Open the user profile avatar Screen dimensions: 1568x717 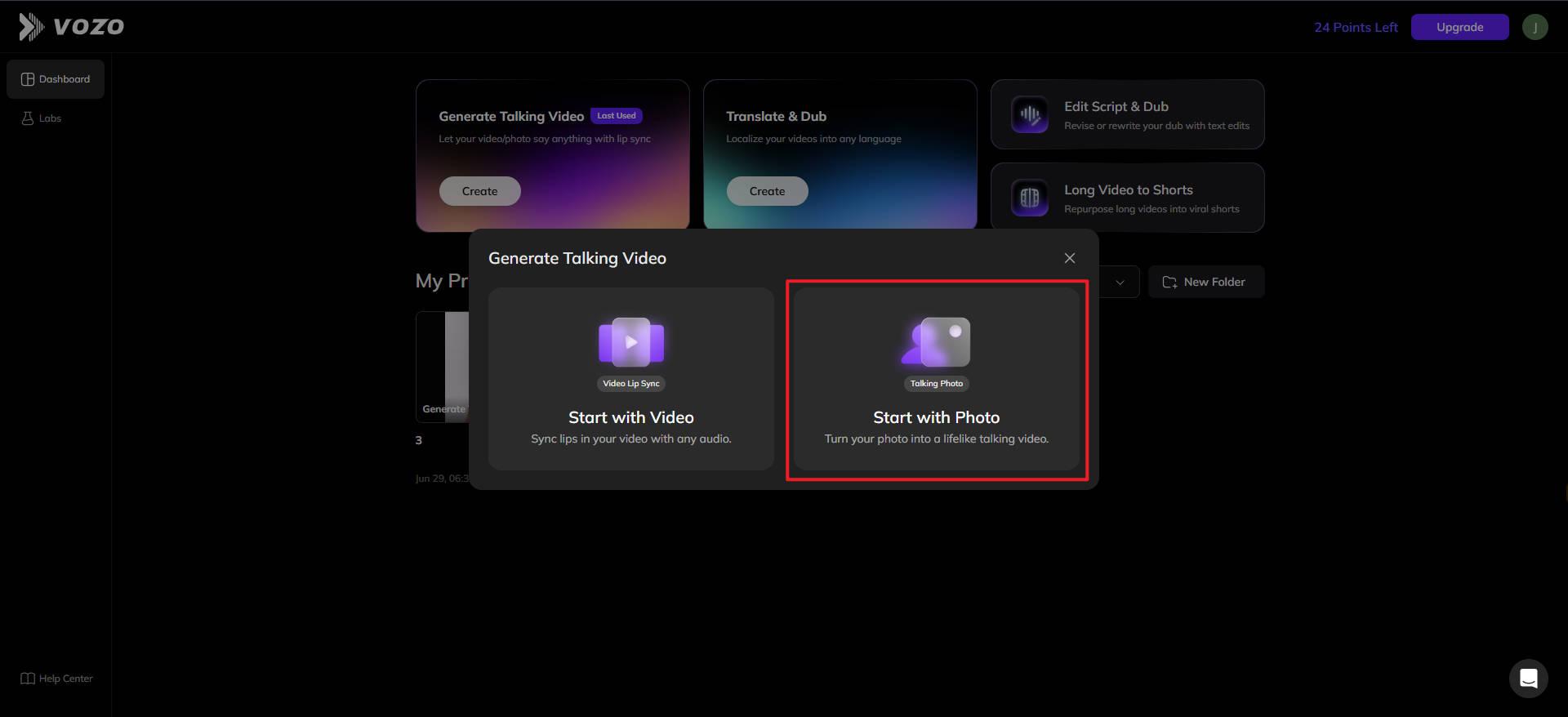coord(1535,27)
